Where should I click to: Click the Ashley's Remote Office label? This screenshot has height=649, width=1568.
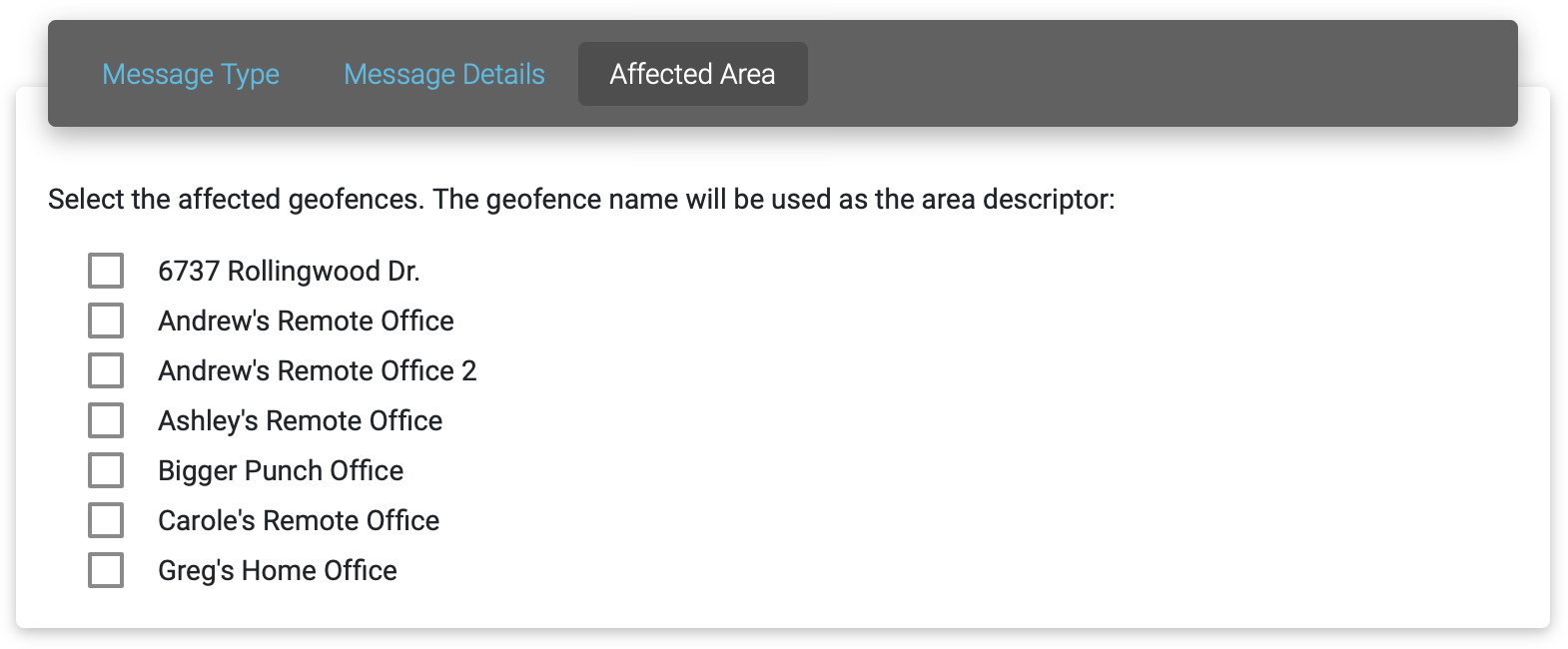300,420
